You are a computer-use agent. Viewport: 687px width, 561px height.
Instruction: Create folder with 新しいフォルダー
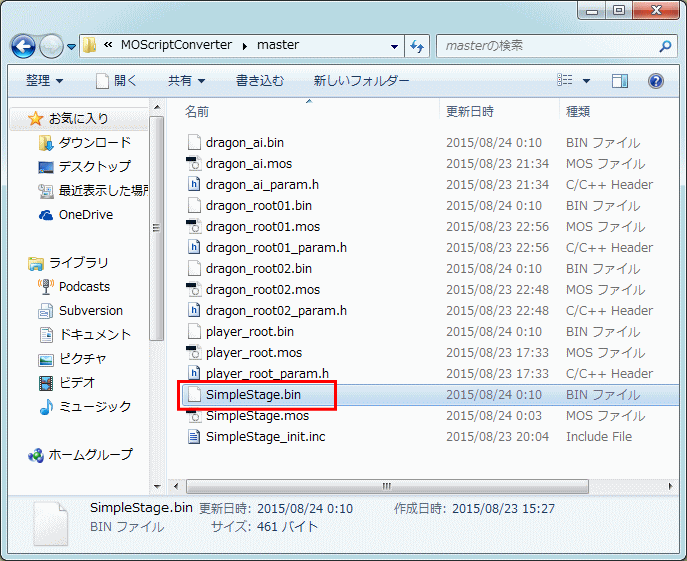click(361, 81)
